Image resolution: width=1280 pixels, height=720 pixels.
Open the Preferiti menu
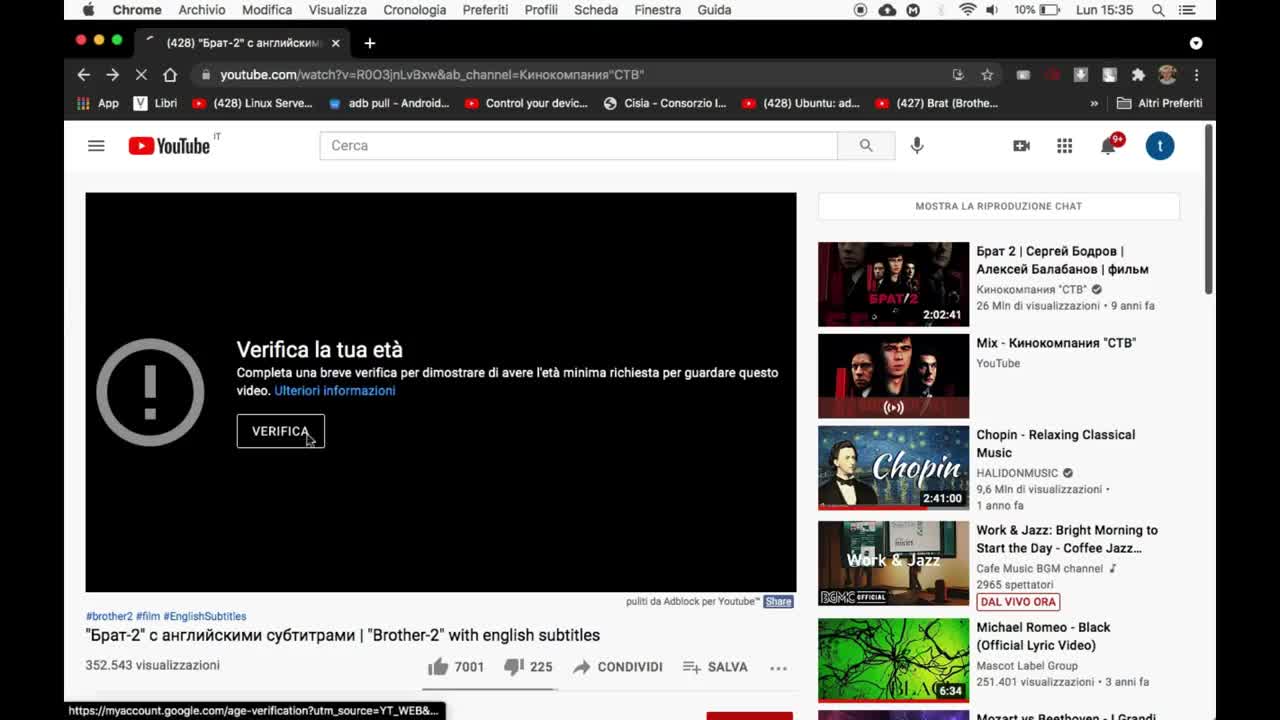485,10
